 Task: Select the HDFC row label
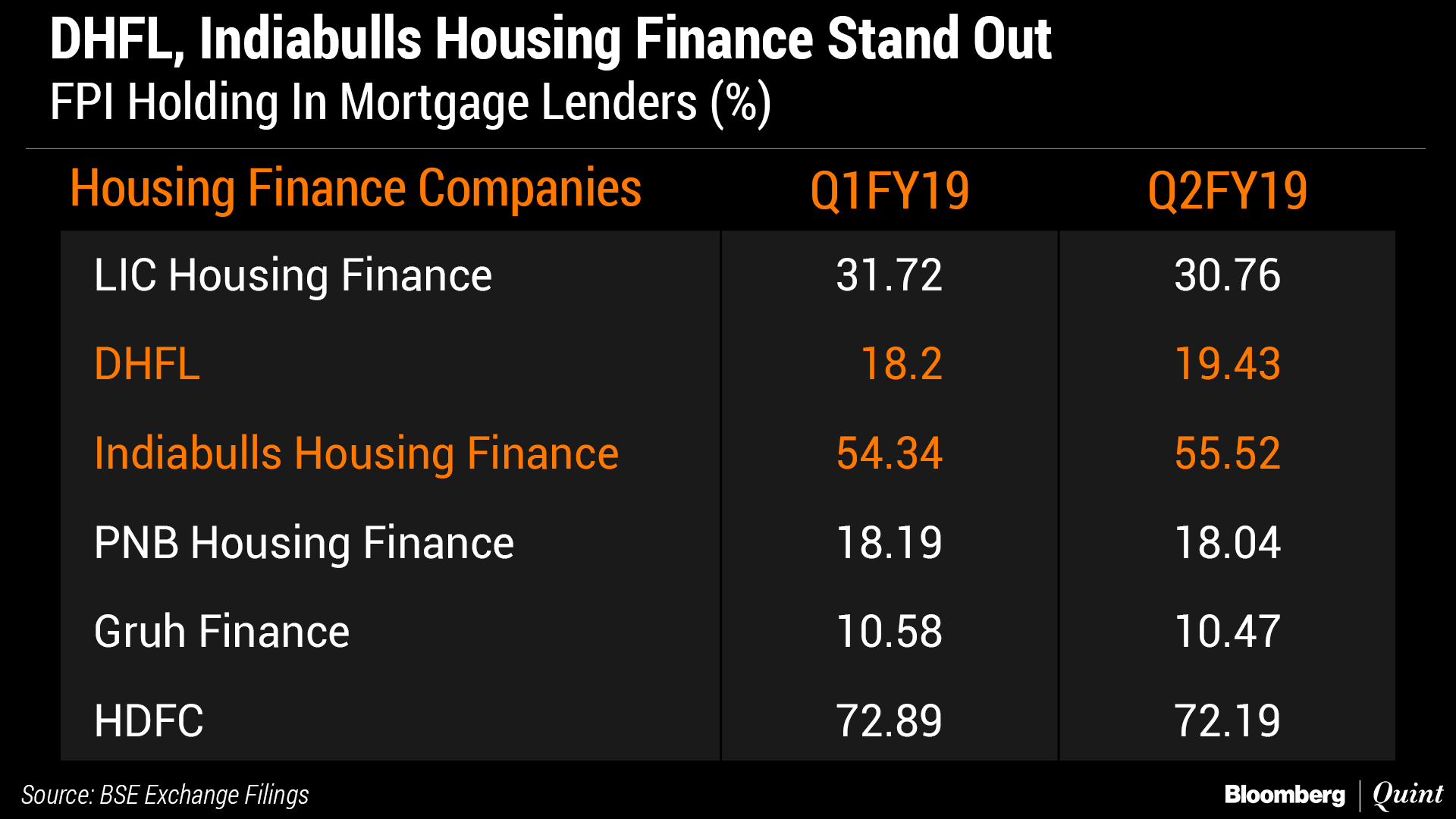(149, 720)
